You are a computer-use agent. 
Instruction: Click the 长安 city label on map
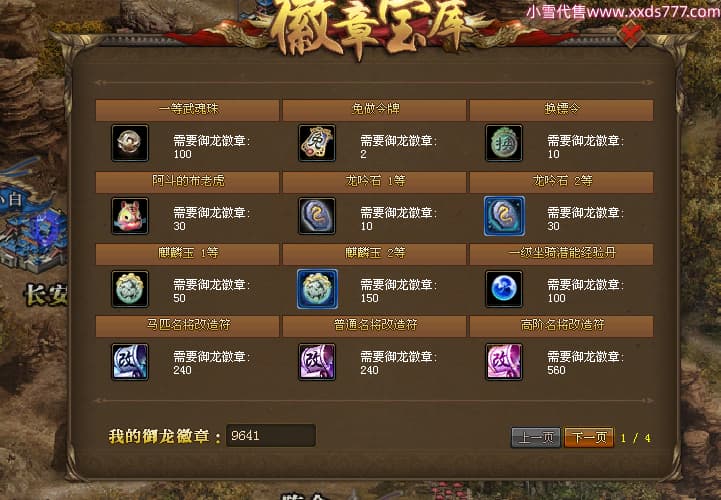46,295
